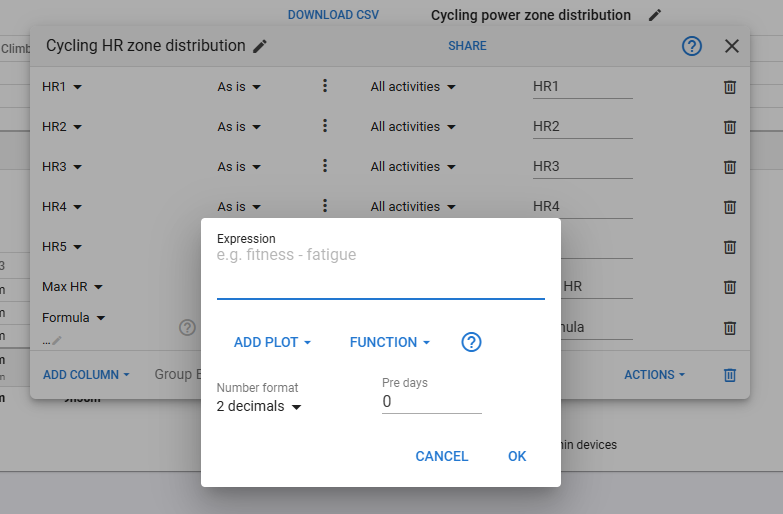Viewport: 783px width, 514px height.
Task: Open the HR4 field selector dropdown
Action: coord(62,207)
